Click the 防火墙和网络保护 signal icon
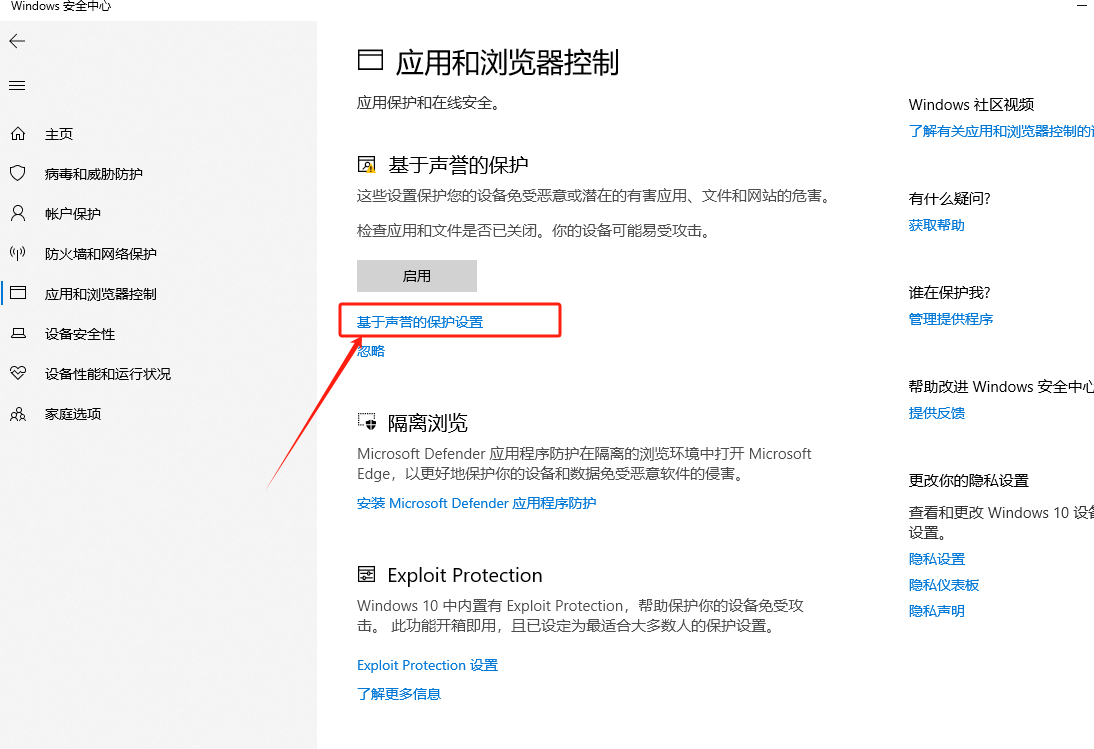 coord(17,254)
